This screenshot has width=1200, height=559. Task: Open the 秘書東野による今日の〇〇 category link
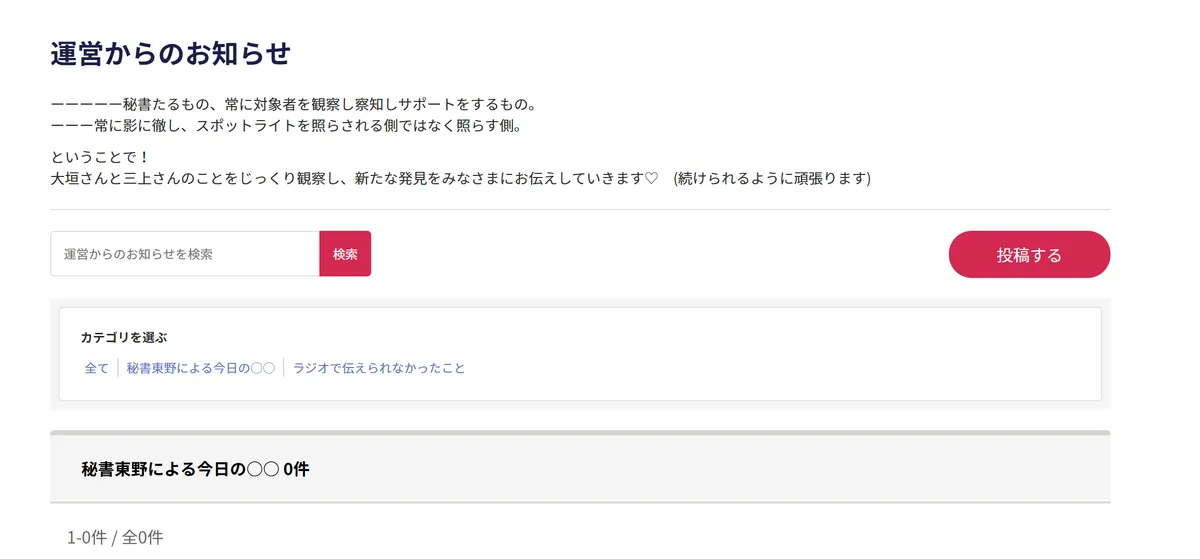pos(201,368)
